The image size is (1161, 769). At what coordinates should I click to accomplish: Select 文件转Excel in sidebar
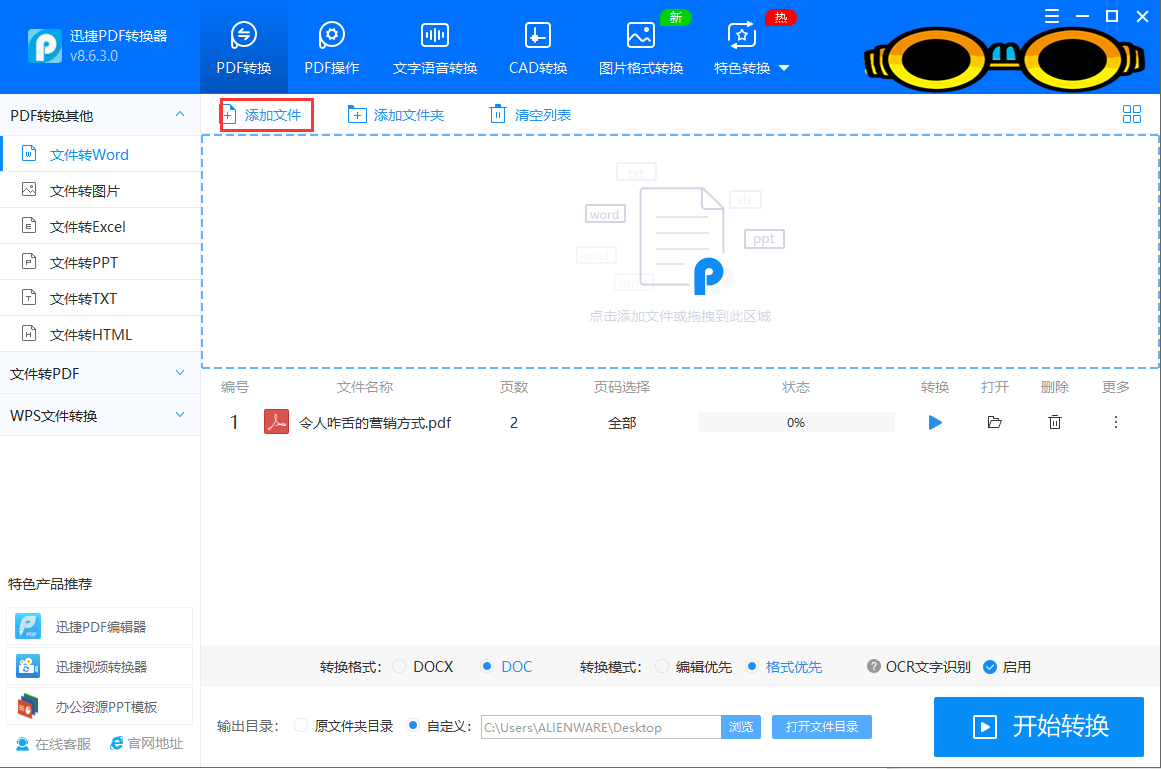[x=100, y=226]
